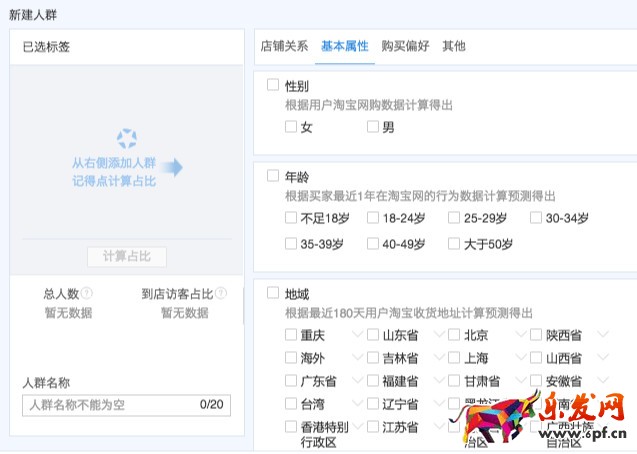Open the 购买偏好 tab

pos(405,46)
